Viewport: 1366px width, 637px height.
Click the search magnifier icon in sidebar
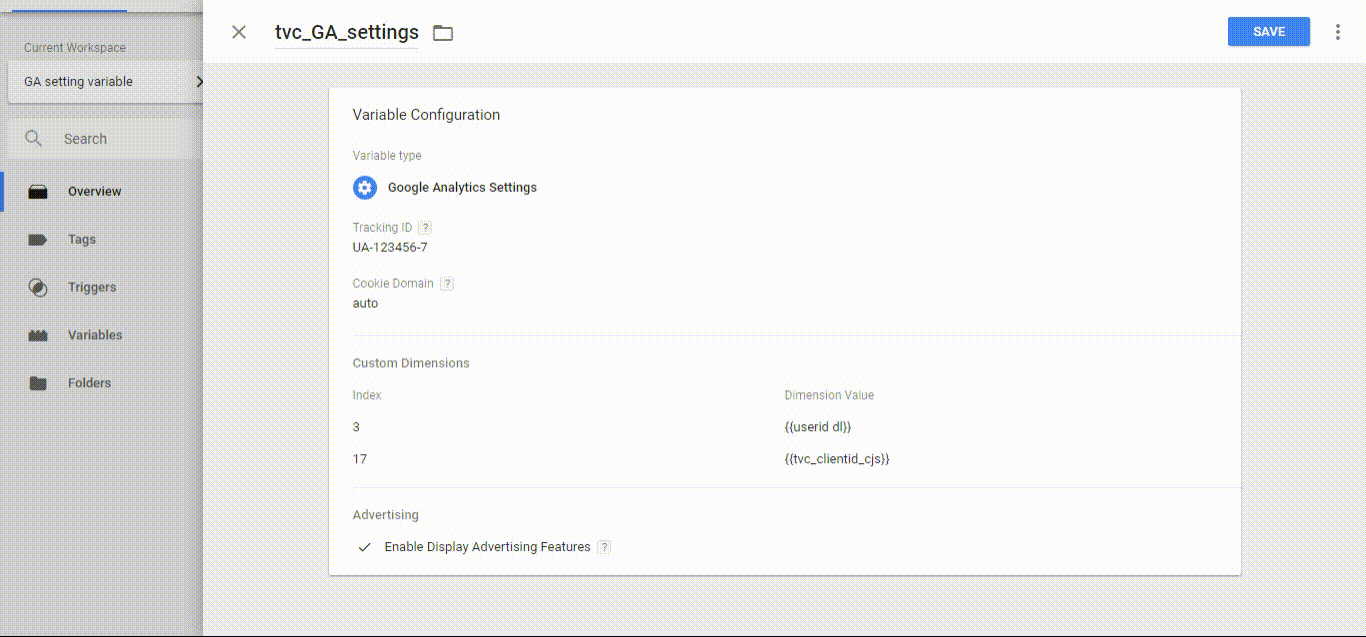(34, 139)
